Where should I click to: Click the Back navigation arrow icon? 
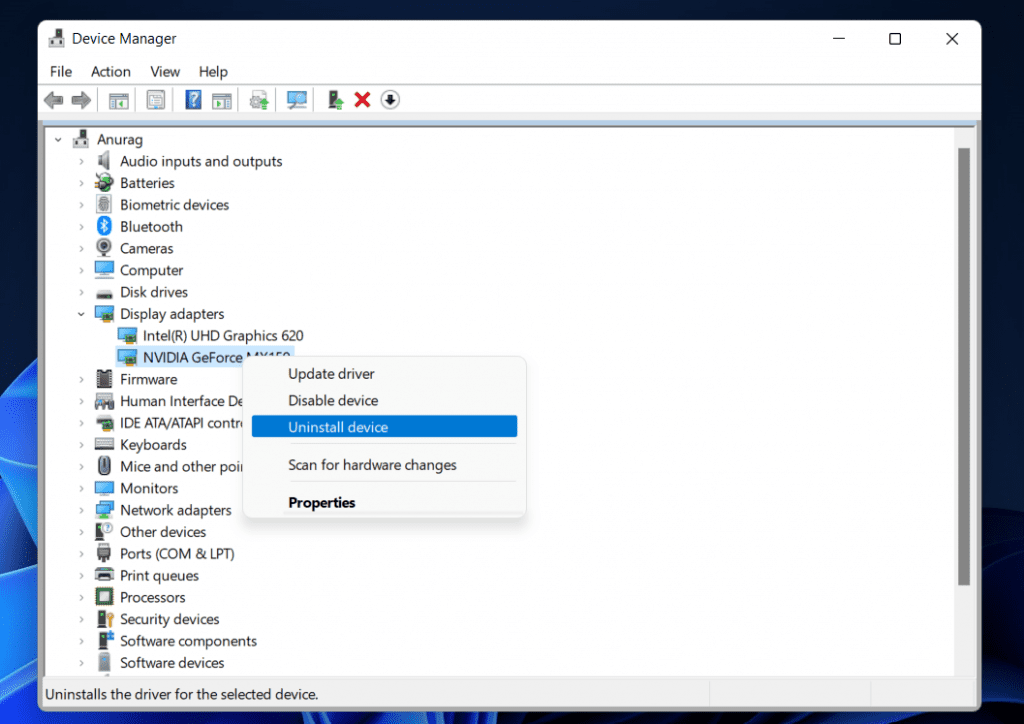pos(53,99)
